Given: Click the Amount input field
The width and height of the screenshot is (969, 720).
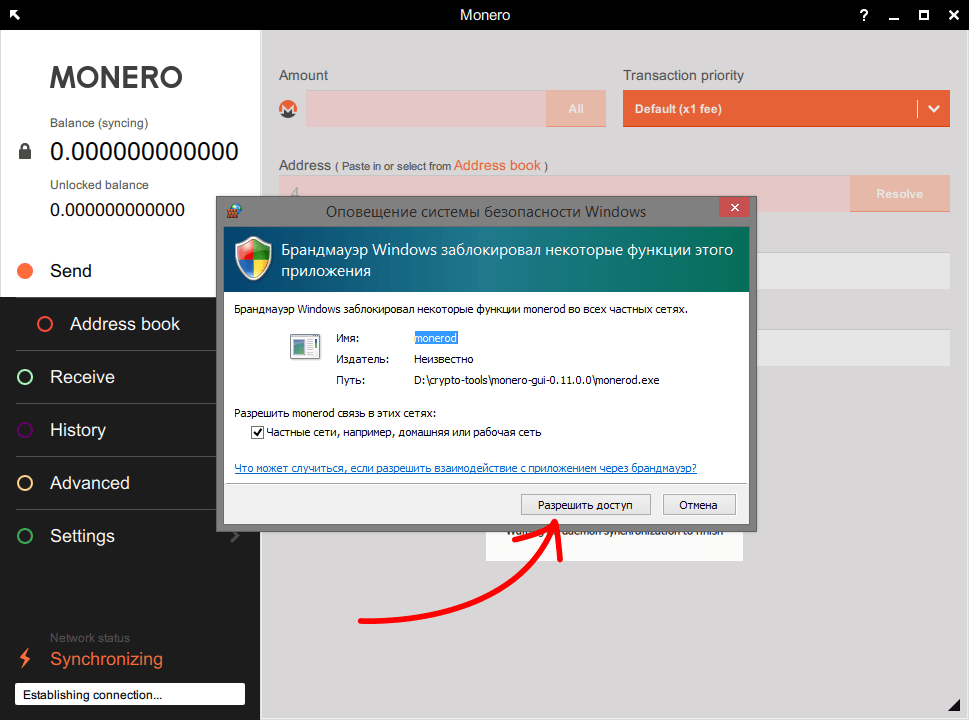Looking at the screenshot, I should point(425,109).
